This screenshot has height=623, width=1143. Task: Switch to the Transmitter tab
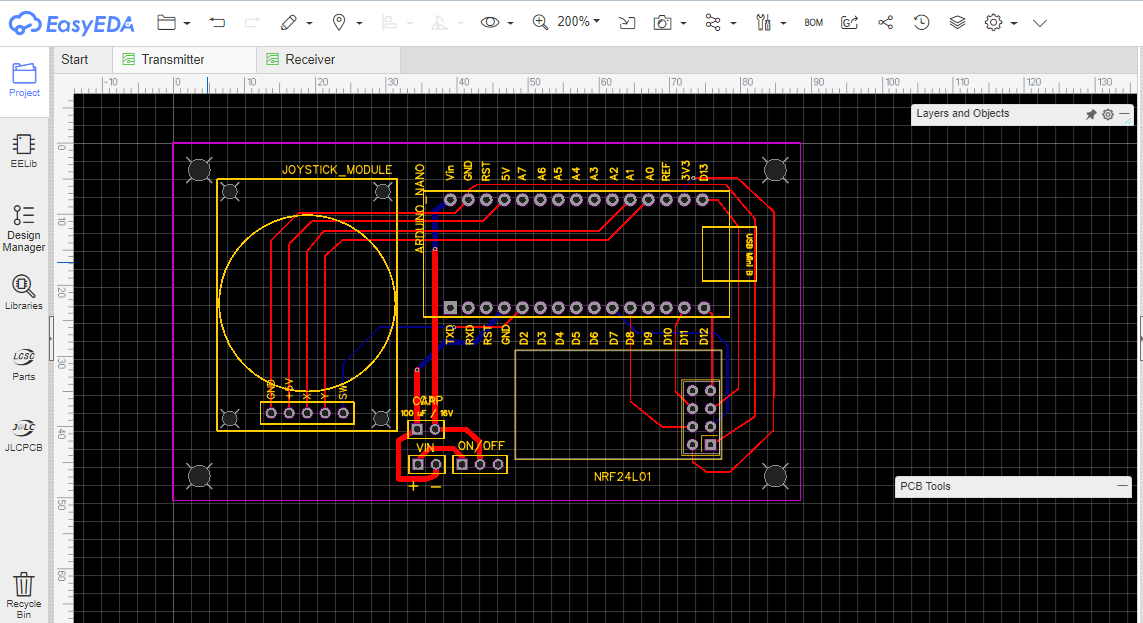pyautogui.click(x=184, y=60)
